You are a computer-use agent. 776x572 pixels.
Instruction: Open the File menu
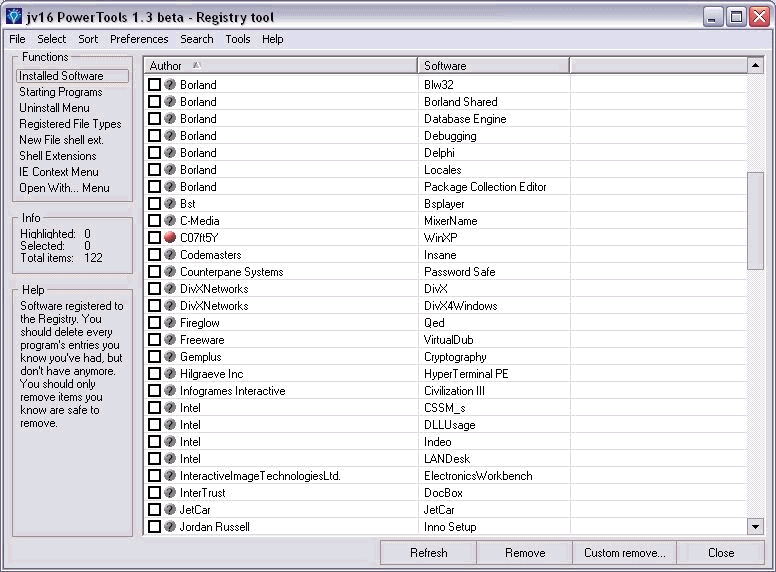[17, 39]
